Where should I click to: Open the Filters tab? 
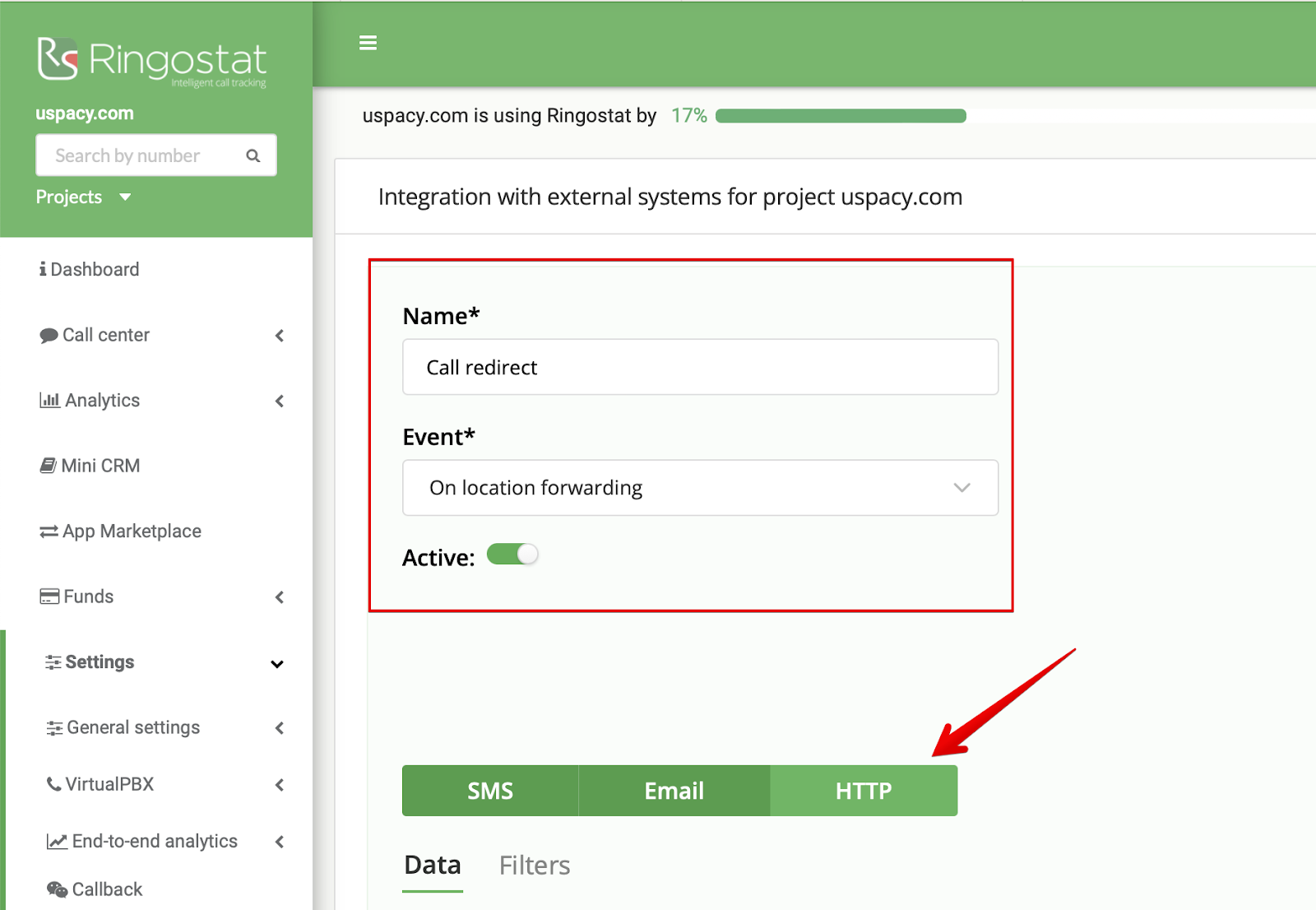[x=535, y=866]
